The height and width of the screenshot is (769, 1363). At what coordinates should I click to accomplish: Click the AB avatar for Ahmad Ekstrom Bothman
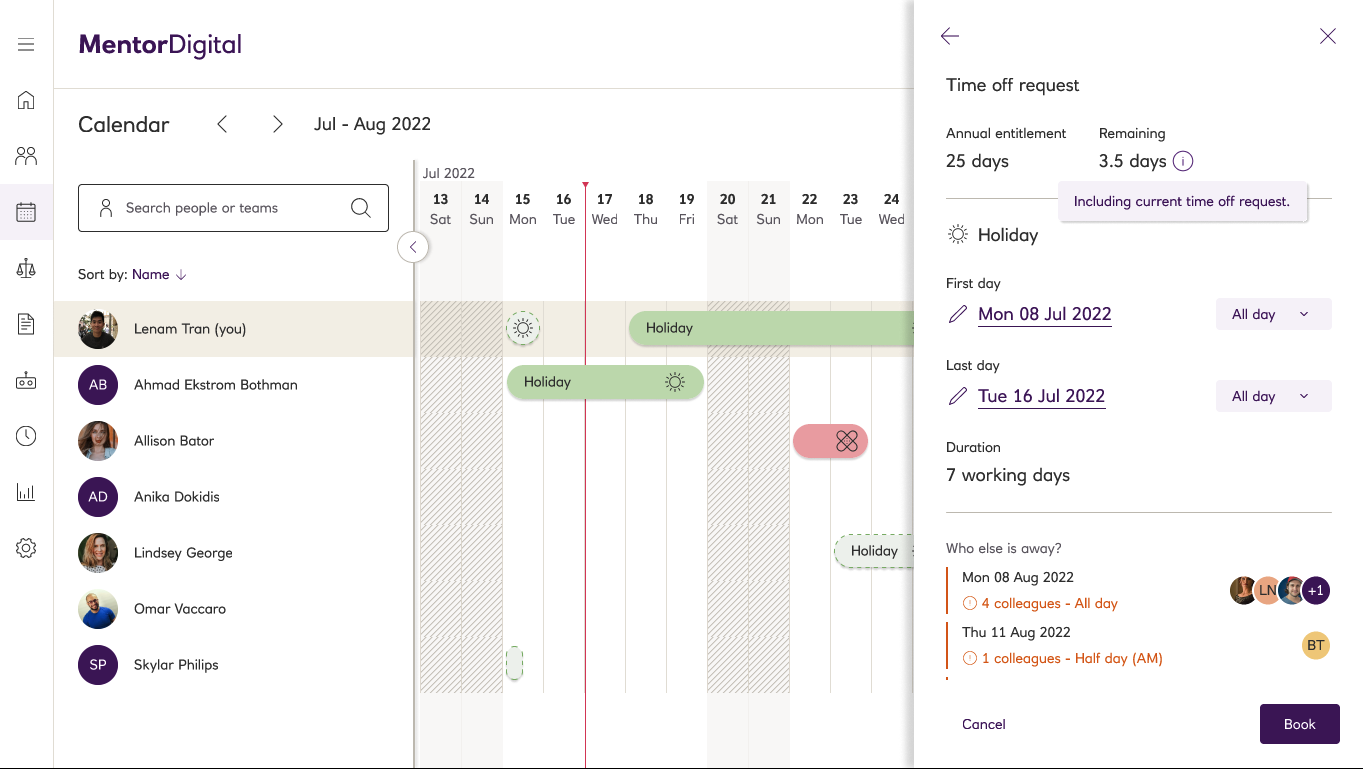[x=98, y=385]
